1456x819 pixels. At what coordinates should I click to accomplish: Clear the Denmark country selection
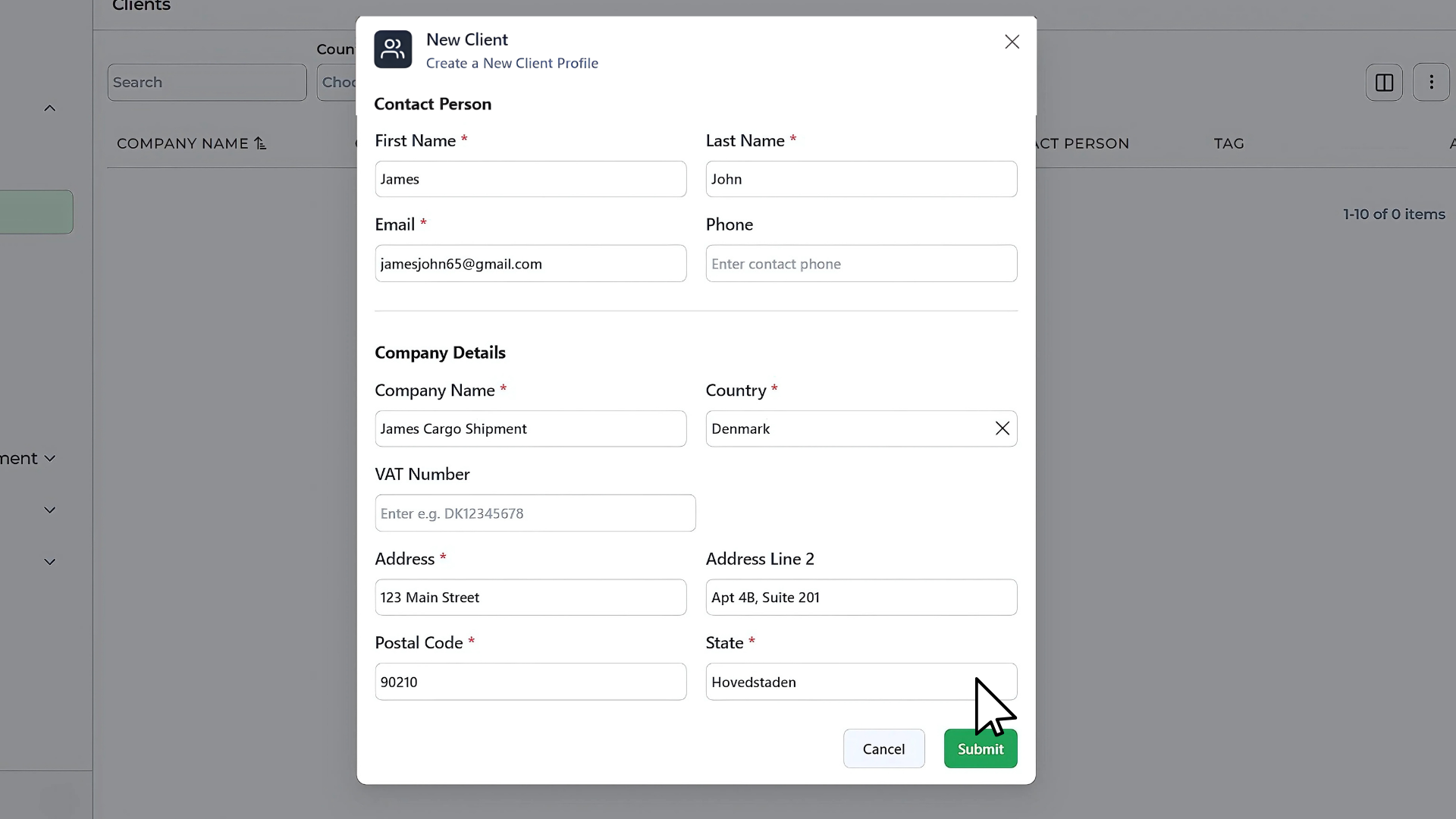(1002, 428)
